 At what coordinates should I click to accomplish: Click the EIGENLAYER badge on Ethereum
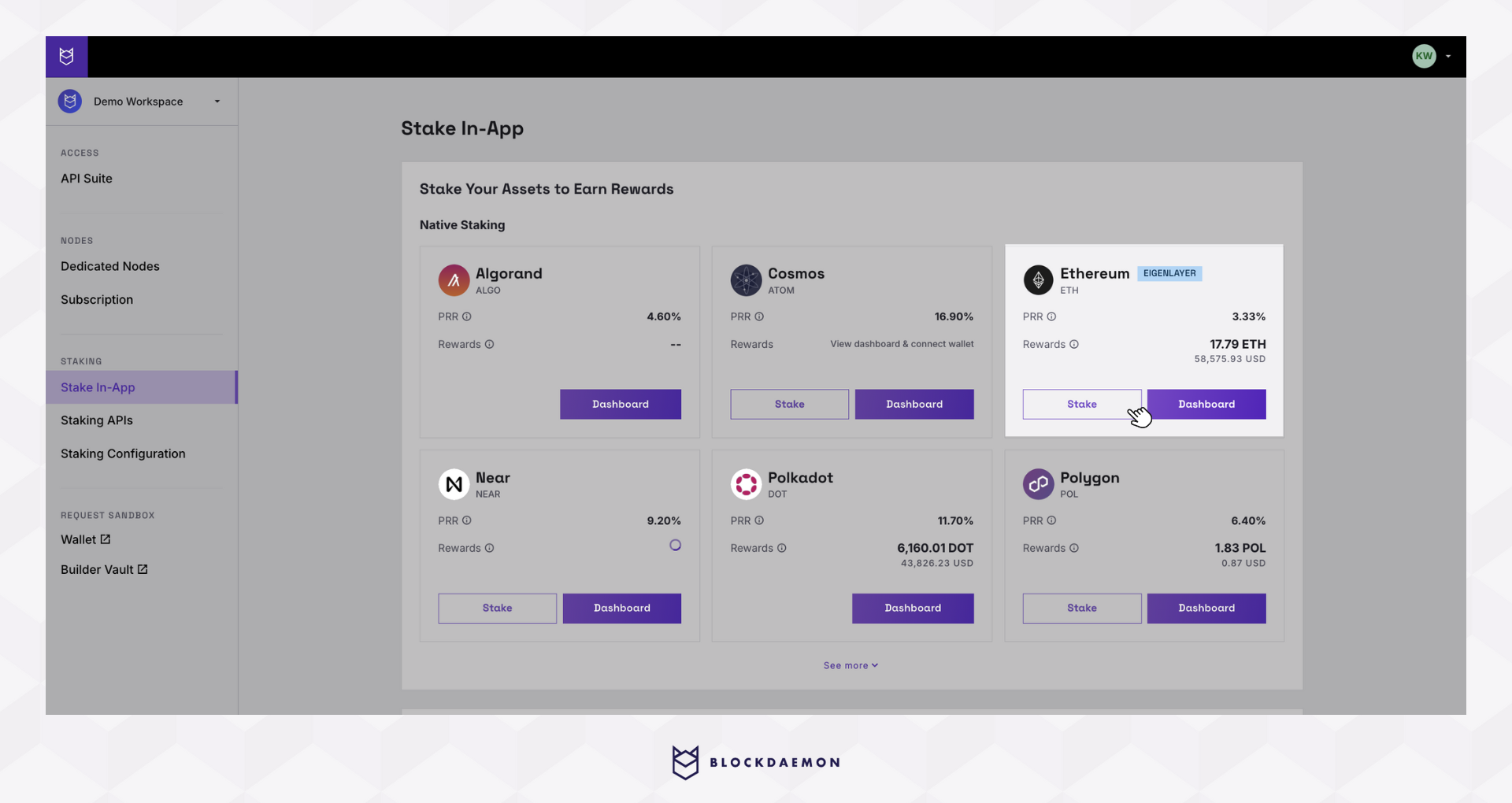pyautogui.click(x=1169, y=273)
